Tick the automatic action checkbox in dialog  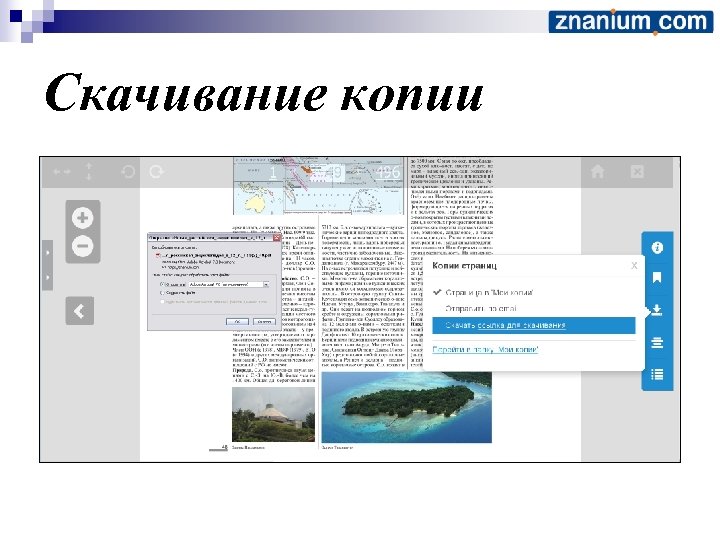coord(162,302)
